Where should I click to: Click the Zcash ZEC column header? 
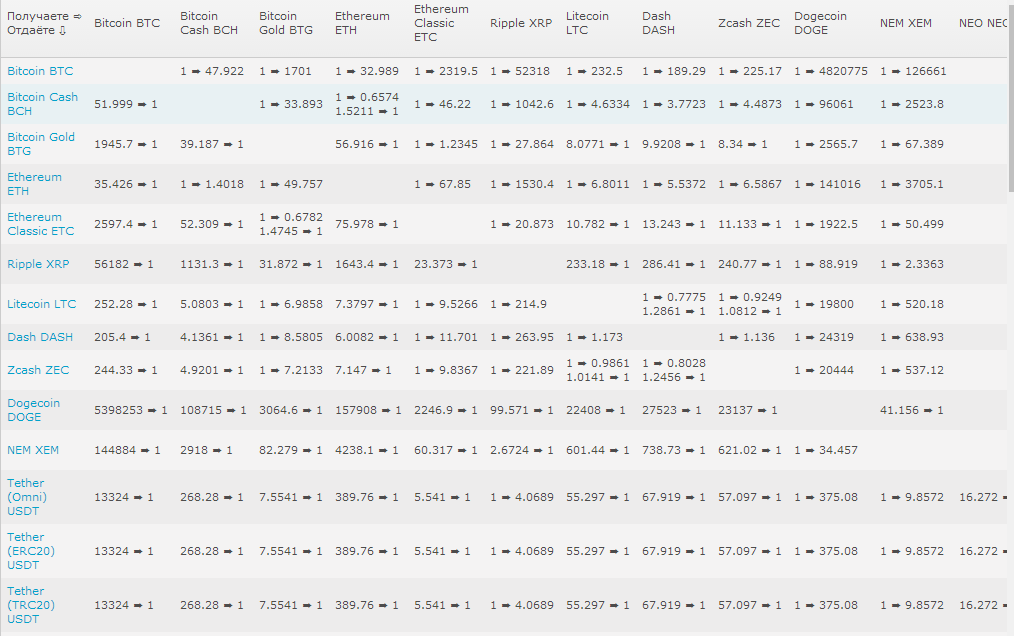[749, 23]
